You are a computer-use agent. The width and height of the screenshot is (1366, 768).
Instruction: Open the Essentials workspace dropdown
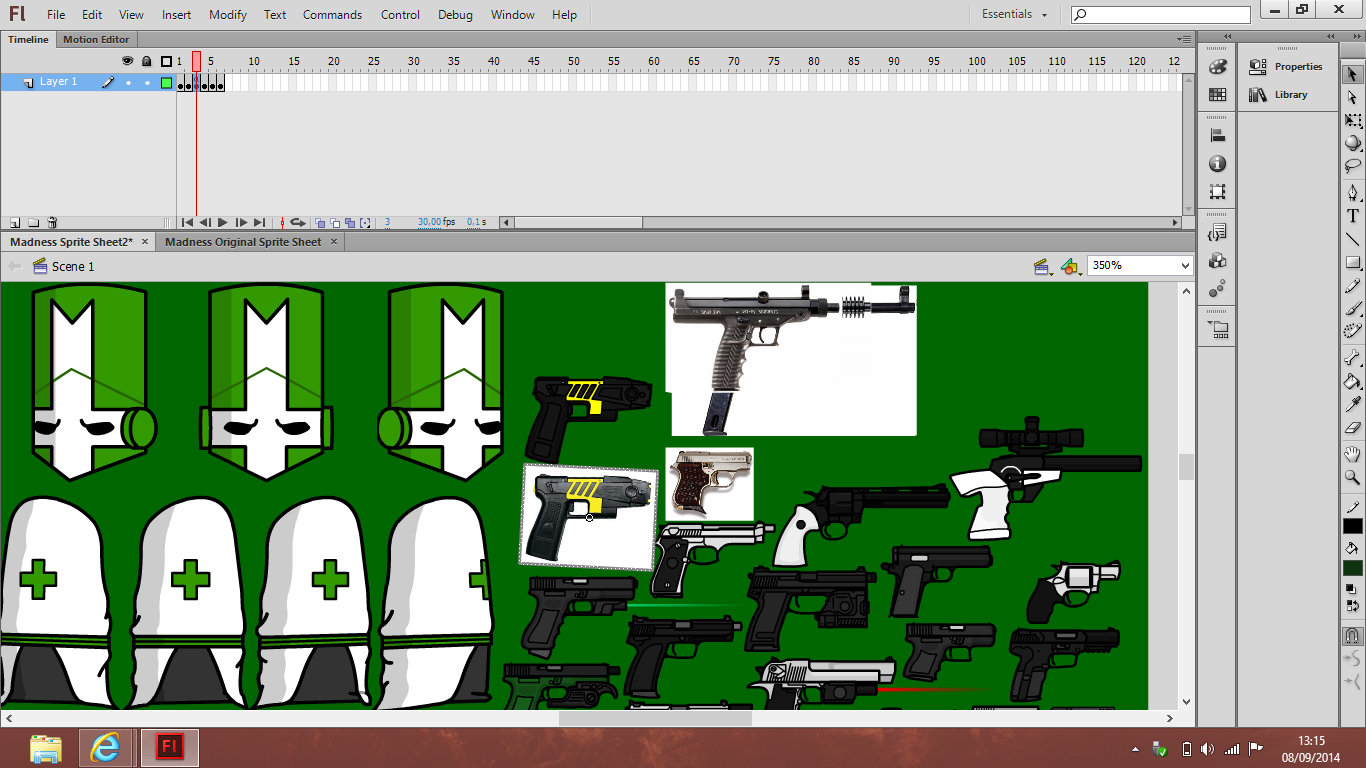coord(1014,15)
